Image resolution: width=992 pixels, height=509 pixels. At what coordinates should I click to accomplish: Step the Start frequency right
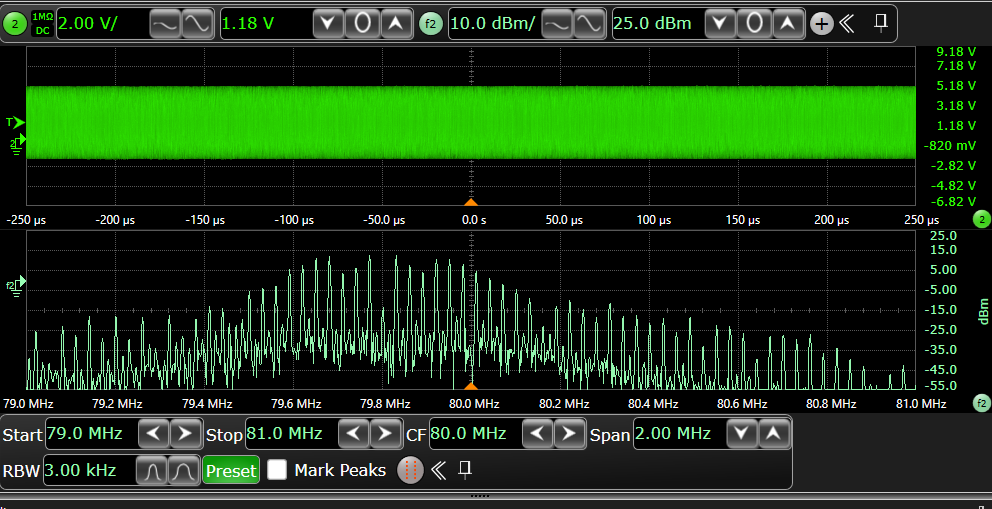(x=185, y=434)
